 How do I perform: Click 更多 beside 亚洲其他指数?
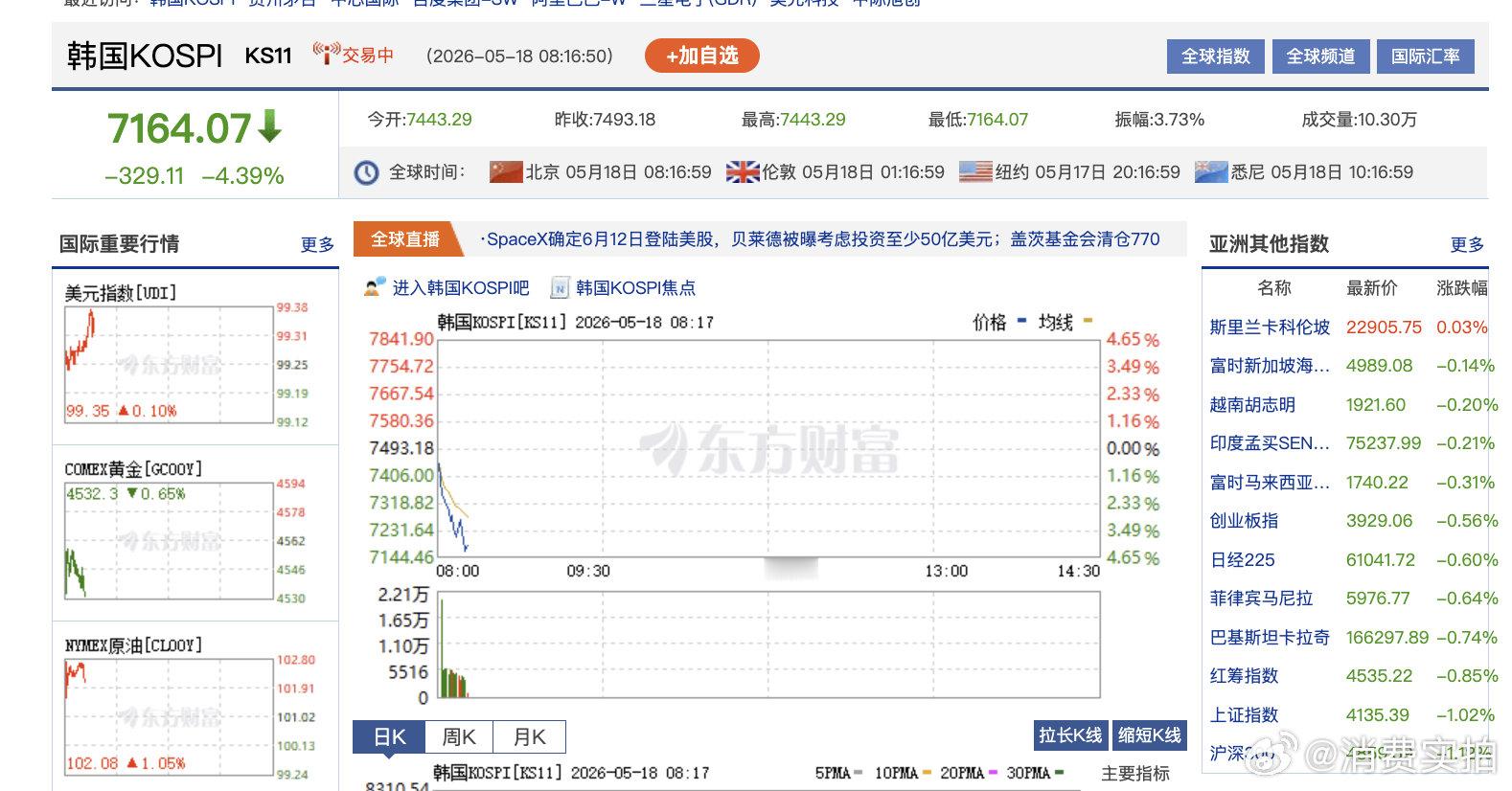coord(1467,245)
